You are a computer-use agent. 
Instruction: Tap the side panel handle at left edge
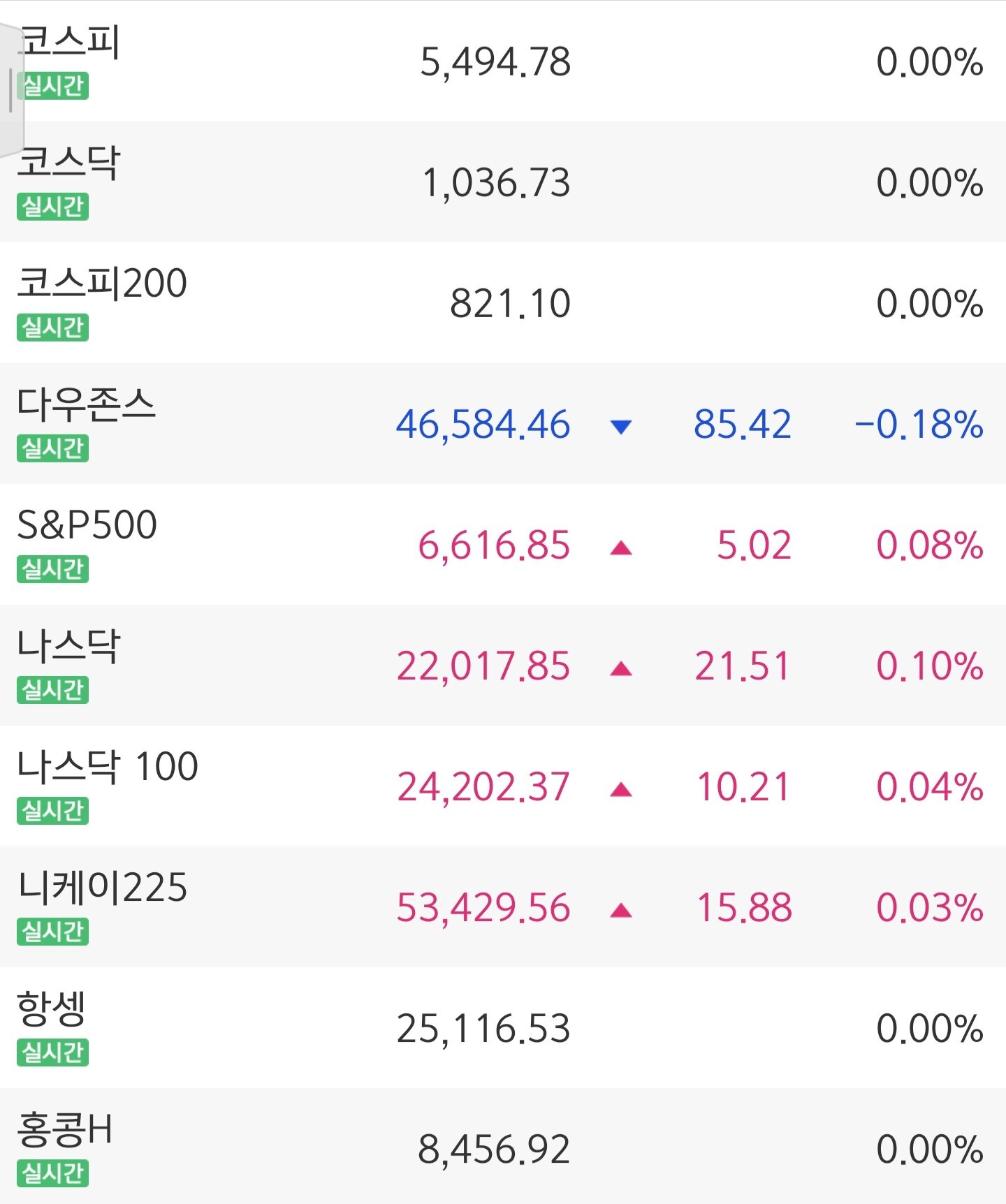pyautogui.click(x=10, y=91)
